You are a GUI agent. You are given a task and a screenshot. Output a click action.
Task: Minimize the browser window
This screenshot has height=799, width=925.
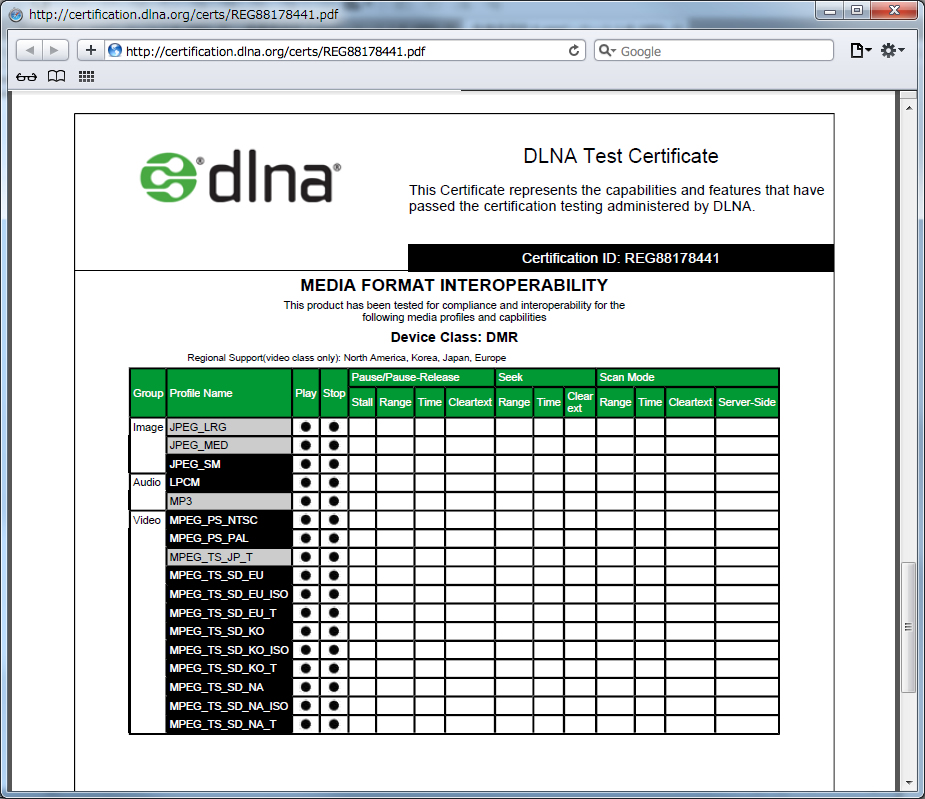830,11
